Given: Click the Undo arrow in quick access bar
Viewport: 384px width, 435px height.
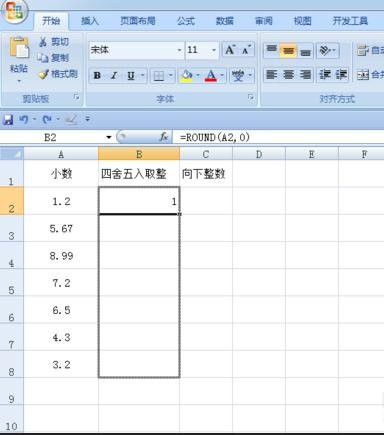Looking at the screenshot, I should pos(23,119).
